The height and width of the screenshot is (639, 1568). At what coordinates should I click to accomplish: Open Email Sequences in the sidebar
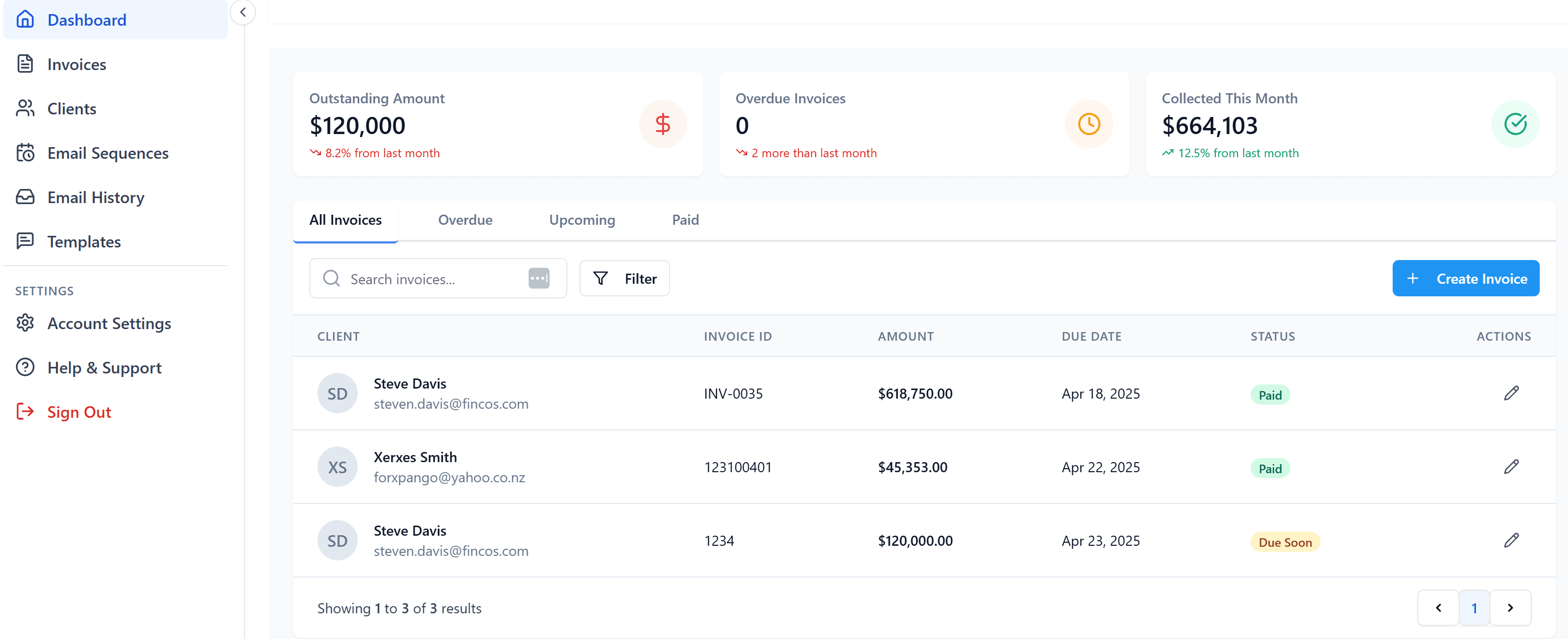pyautogui.click(x=108, y=153)
